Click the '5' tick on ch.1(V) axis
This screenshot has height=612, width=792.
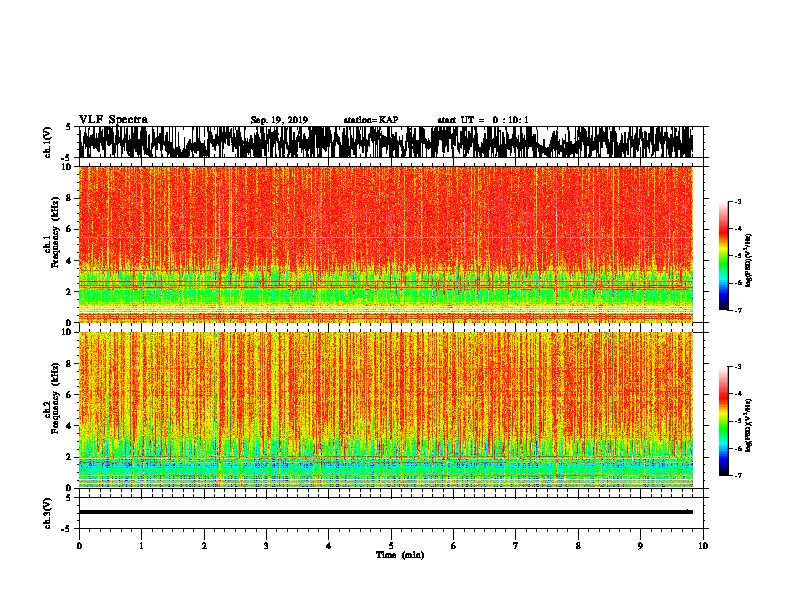[69, 127]
